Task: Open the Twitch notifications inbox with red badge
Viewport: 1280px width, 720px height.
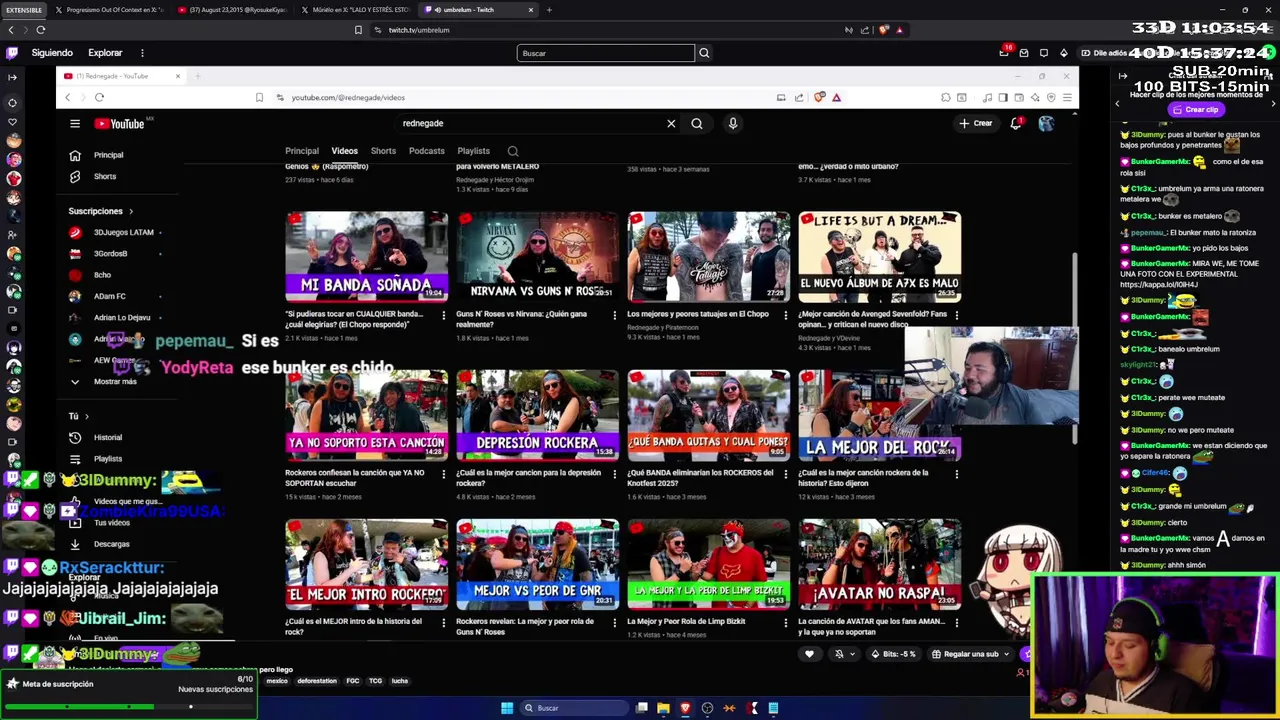Action: tap(1004, 53)
